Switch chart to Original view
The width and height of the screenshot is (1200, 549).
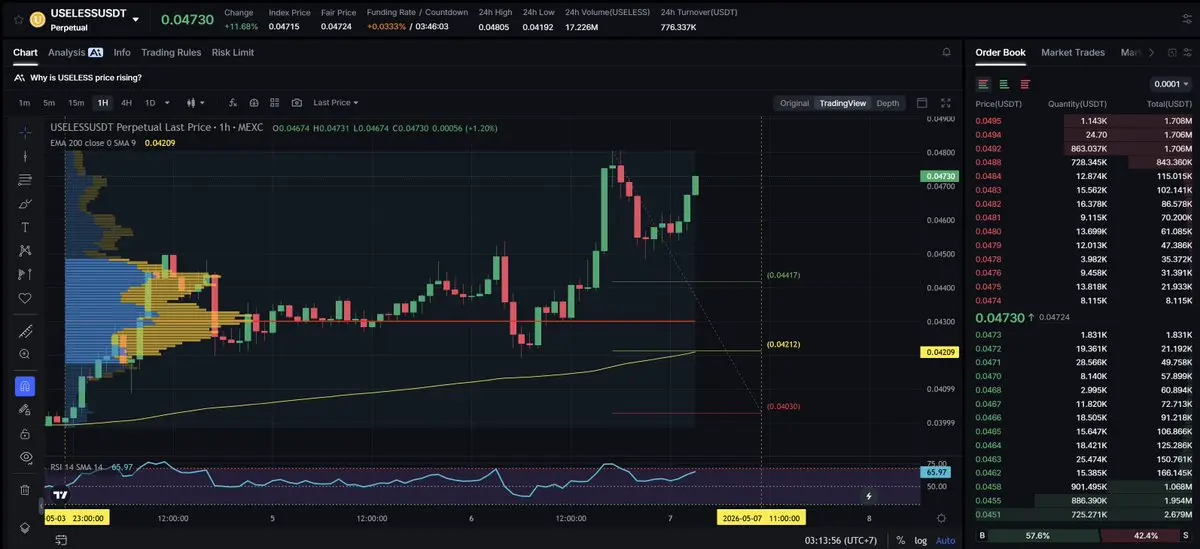coord(794,103)
